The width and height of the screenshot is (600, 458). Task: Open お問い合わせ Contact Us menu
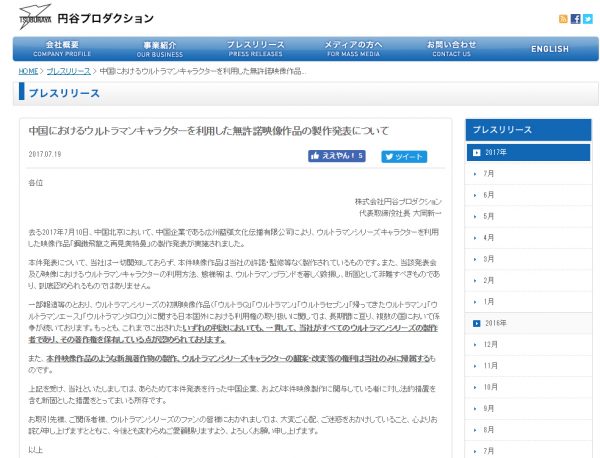point(452,49)
